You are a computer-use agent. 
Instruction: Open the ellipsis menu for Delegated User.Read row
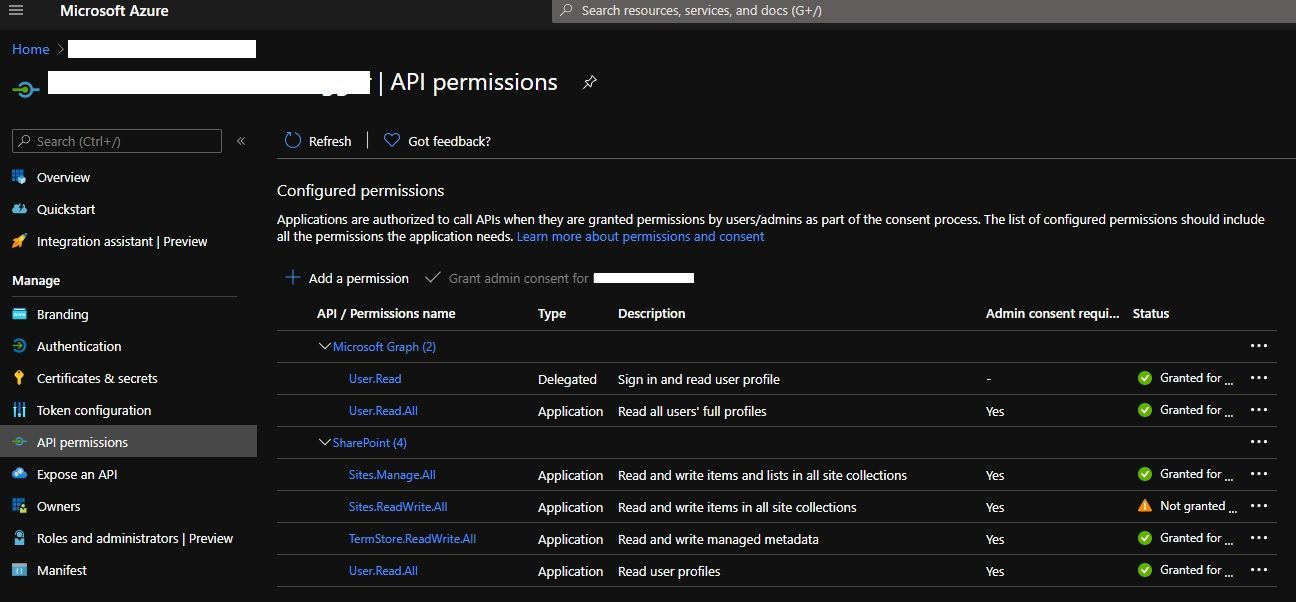pyautogui.click(x=1259, y=378)
